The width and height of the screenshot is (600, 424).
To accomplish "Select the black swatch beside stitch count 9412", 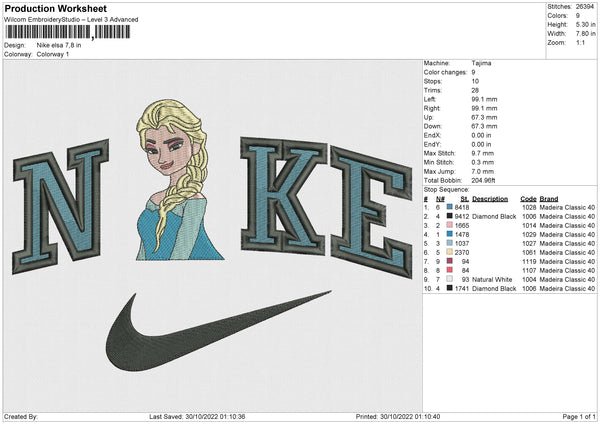I will click(x=450, y=216).
